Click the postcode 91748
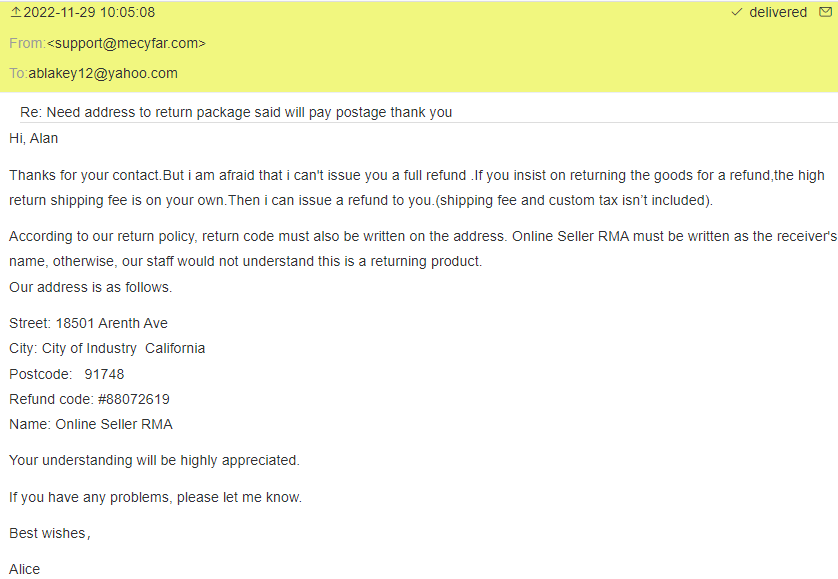The height and width of the screenshot is (579, 838). (x=104, y=374)
